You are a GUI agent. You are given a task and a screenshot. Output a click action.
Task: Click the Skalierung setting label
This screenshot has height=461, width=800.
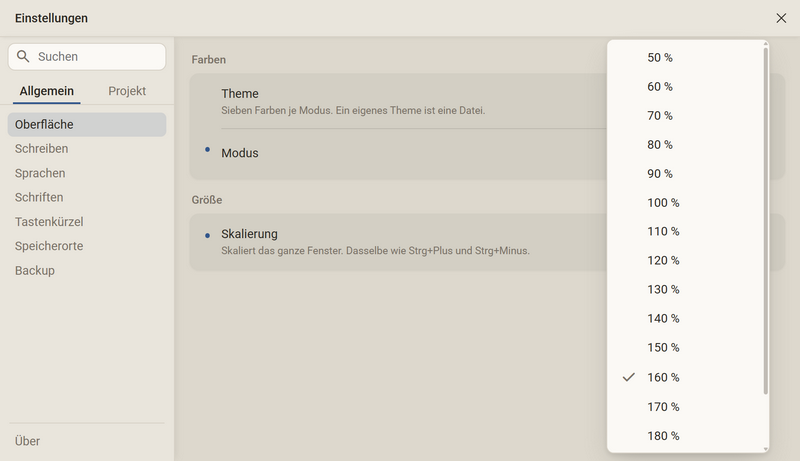pyautogui.click(x=249, y=234)
